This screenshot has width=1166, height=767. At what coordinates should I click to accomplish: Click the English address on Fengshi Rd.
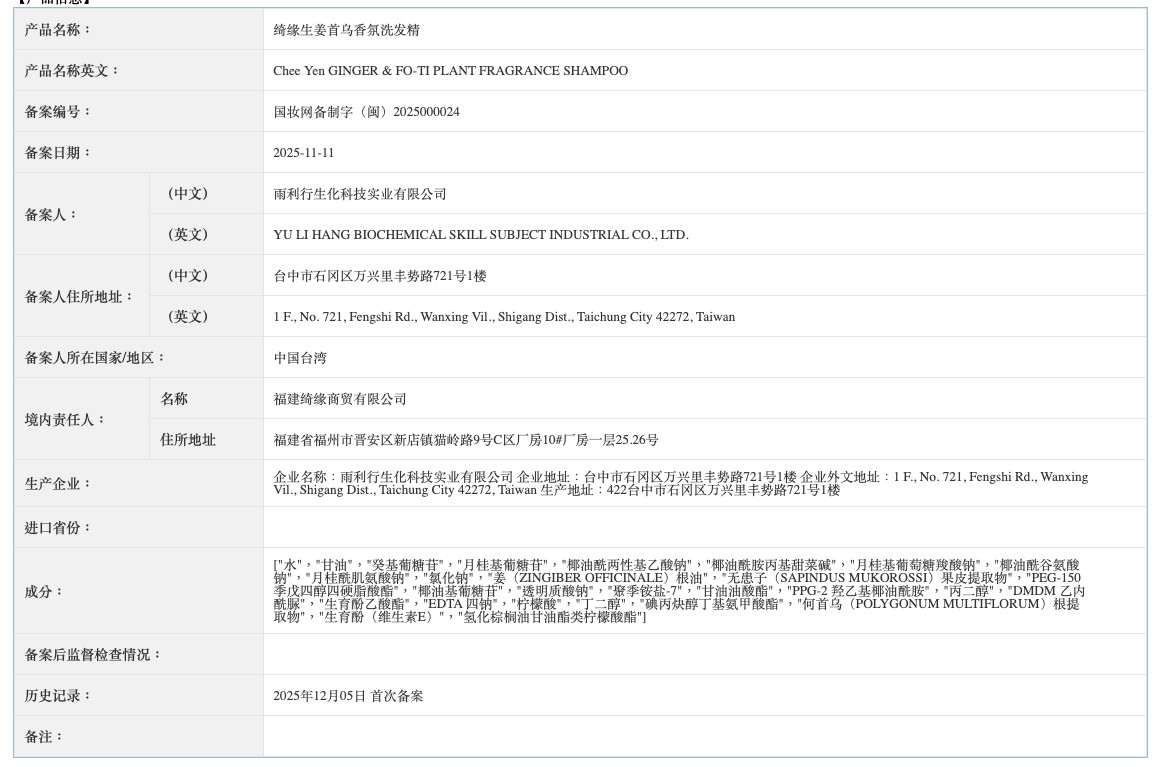click(503, 317)
